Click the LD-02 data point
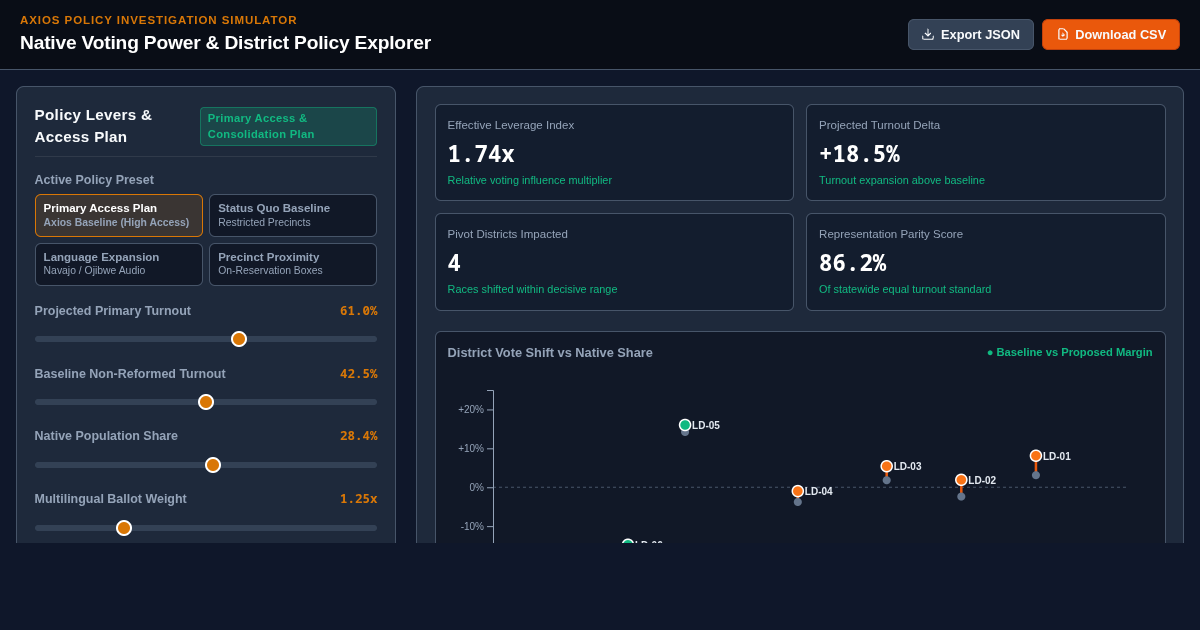The image size is (1200, 630). pos(961,480)
